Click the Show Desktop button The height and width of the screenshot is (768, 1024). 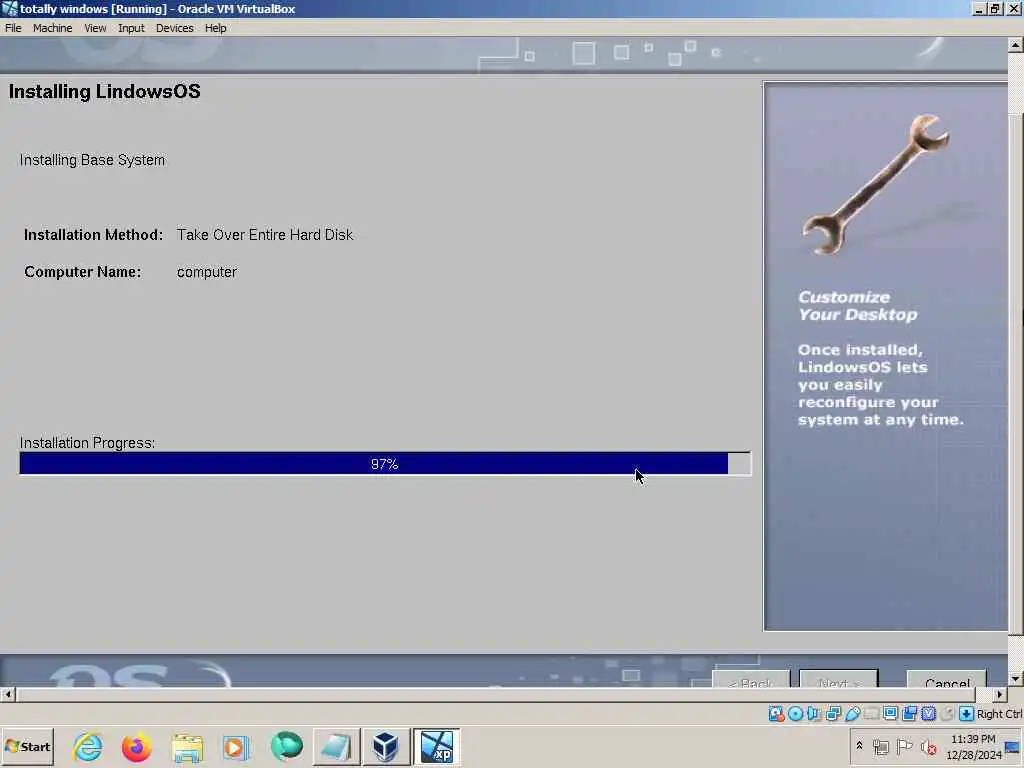tap(1013, 746)
